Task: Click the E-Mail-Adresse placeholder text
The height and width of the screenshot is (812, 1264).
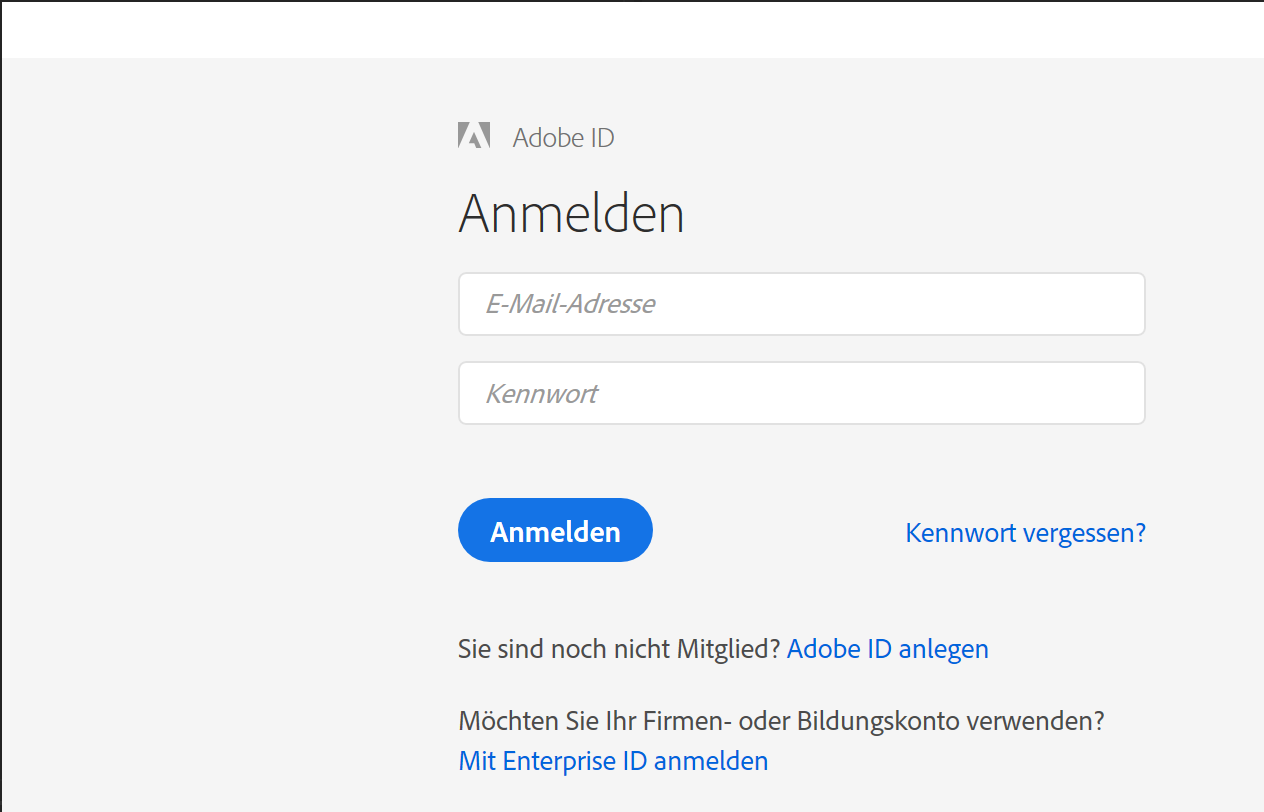Action: tap(570, 304)
